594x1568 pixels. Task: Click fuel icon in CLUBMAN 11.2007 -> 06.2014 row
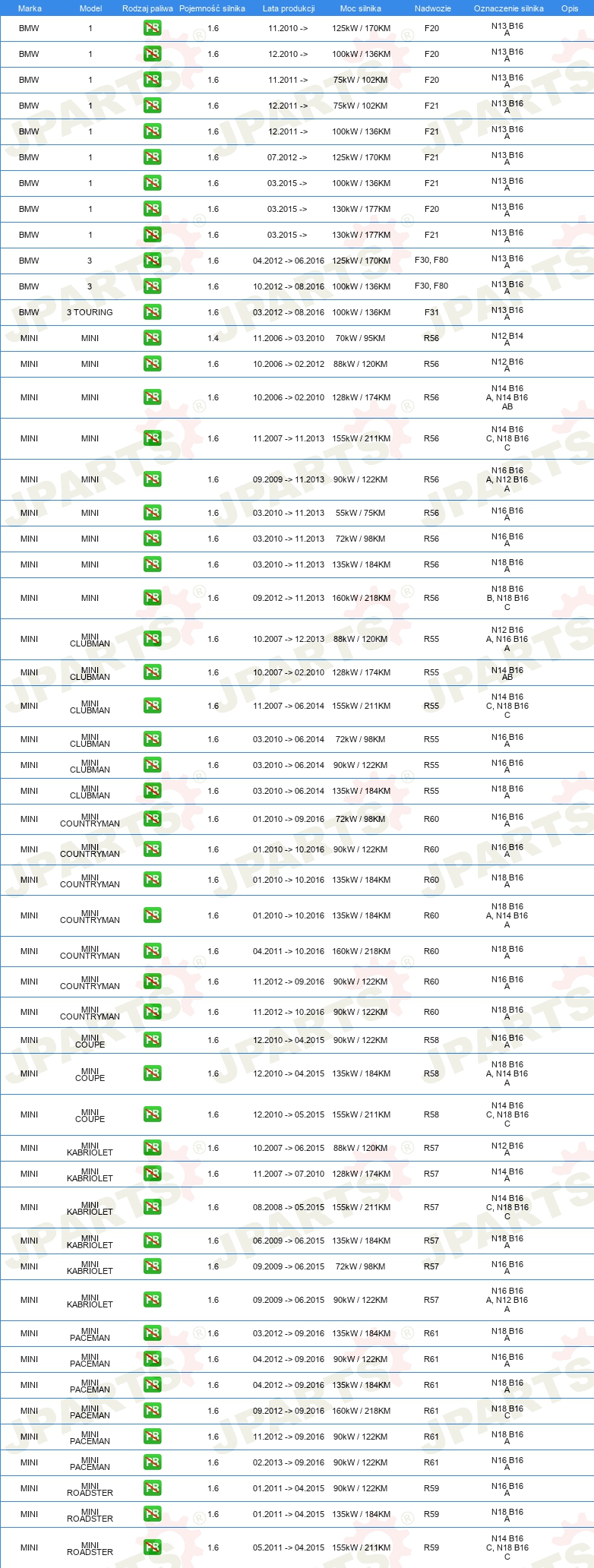click(152, 707)
